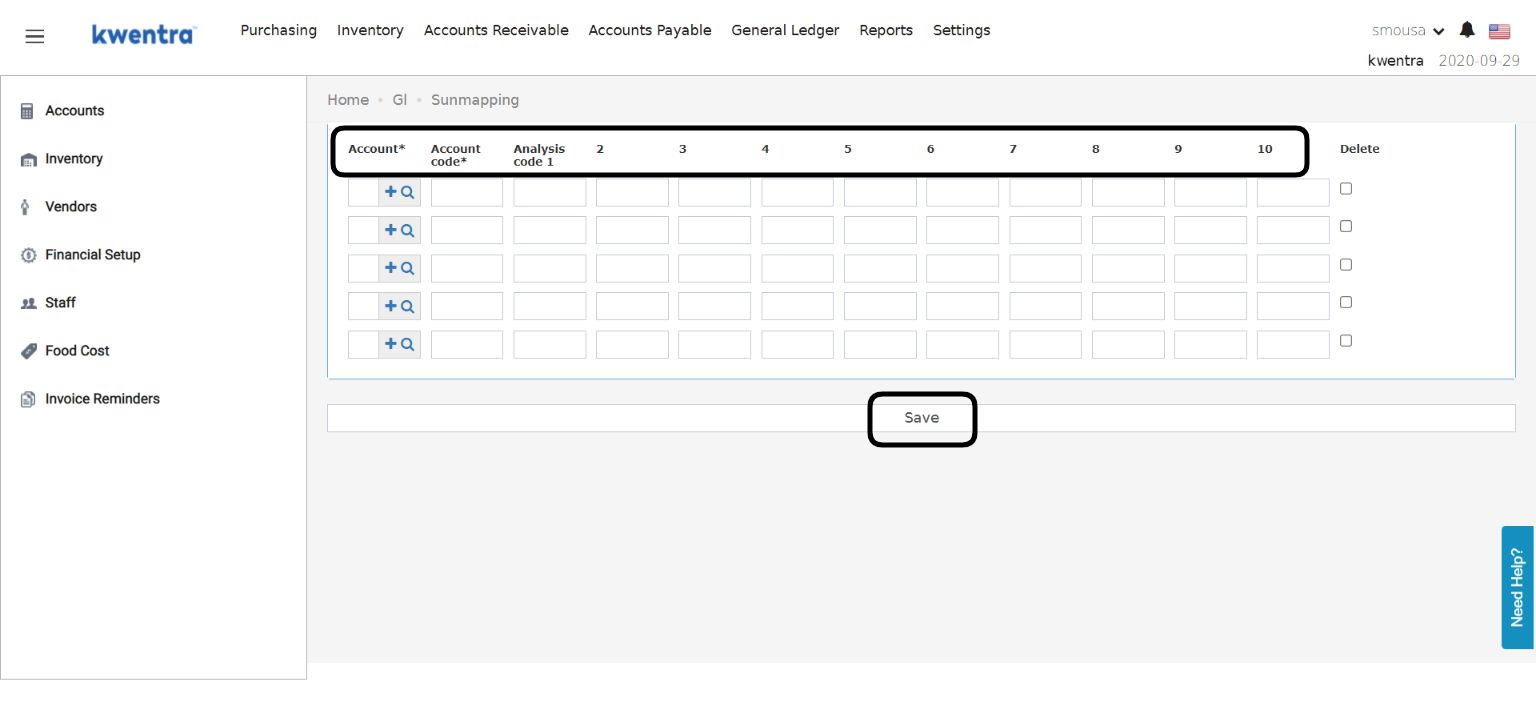
Task: Click the plus icon in the second row
Action: tap(391, 230)
